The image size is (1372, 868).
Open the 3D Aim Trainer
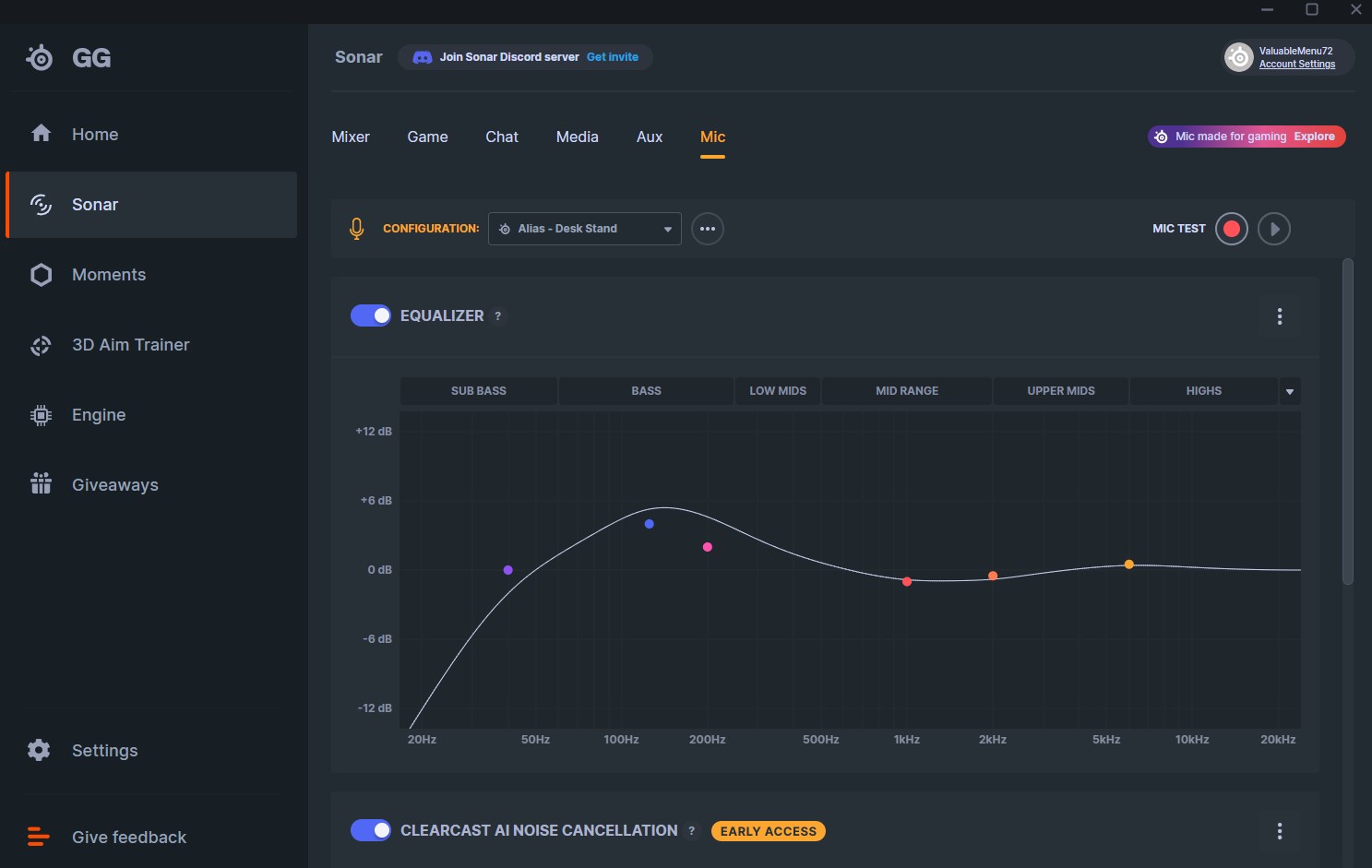[130, 345]
